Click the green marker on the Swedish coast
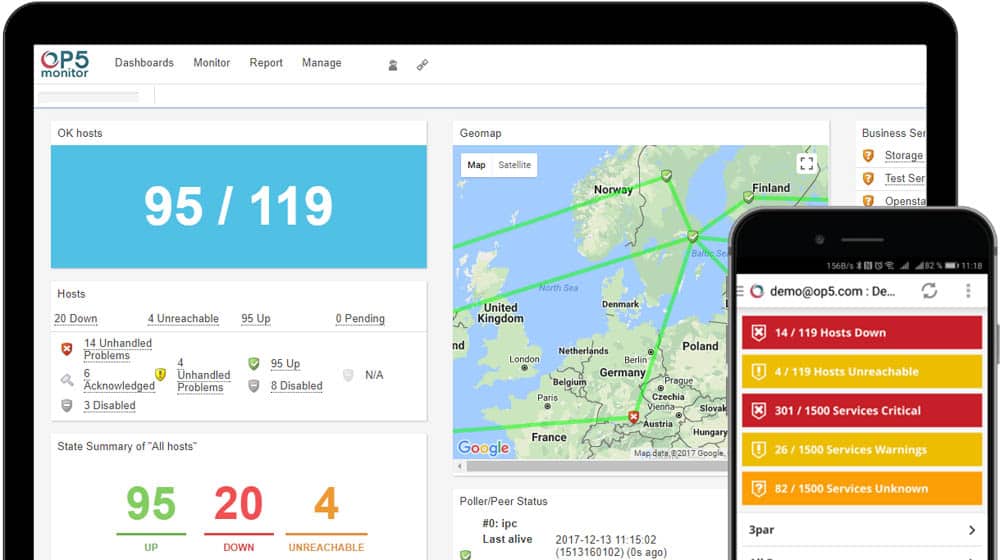The width and height of the screenshot is (1000, 560). [x=693, y=236]
